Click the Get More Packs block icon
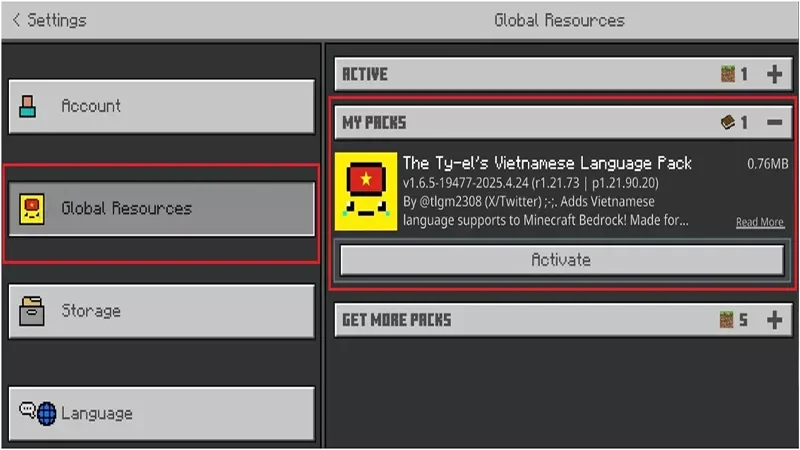 click(727, 320)
